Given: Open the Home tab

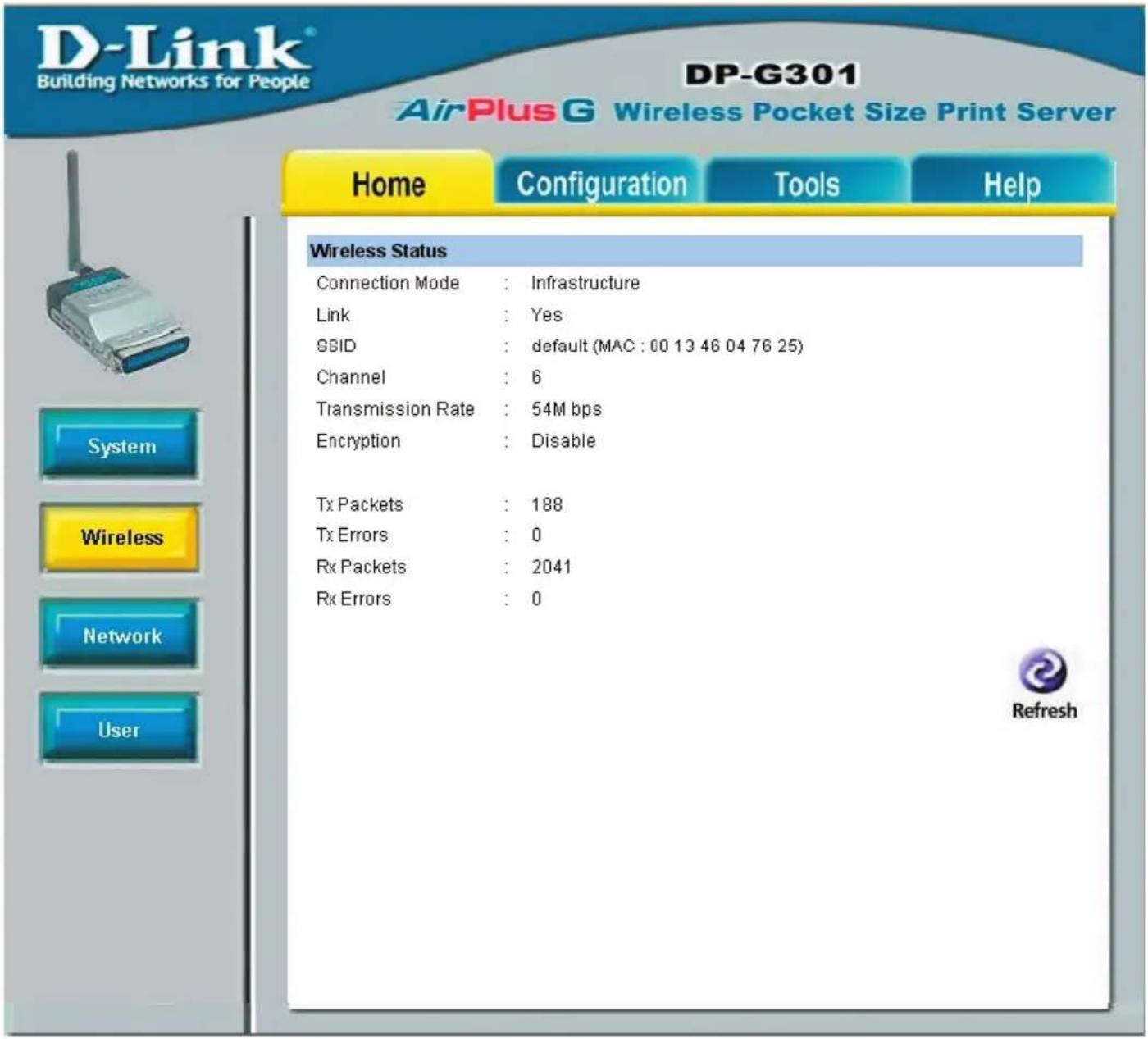Looking at the screenshot, I should point(388,184).
